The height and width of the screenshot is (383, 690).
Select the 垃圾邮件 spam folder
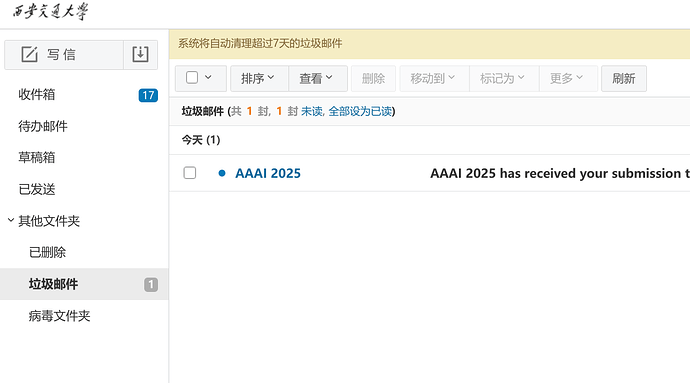[x=84, y=284]
